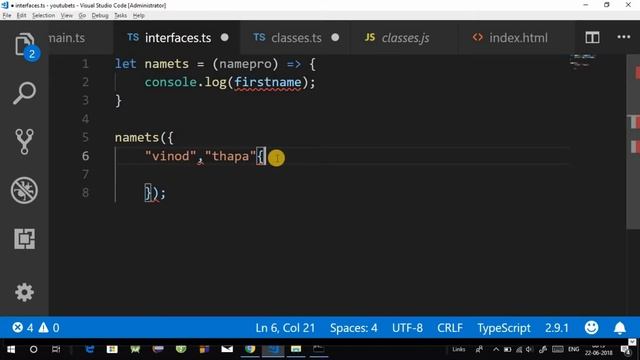
Task: Open the View menu
Action: pyautogui.click(x=67, y=16)
